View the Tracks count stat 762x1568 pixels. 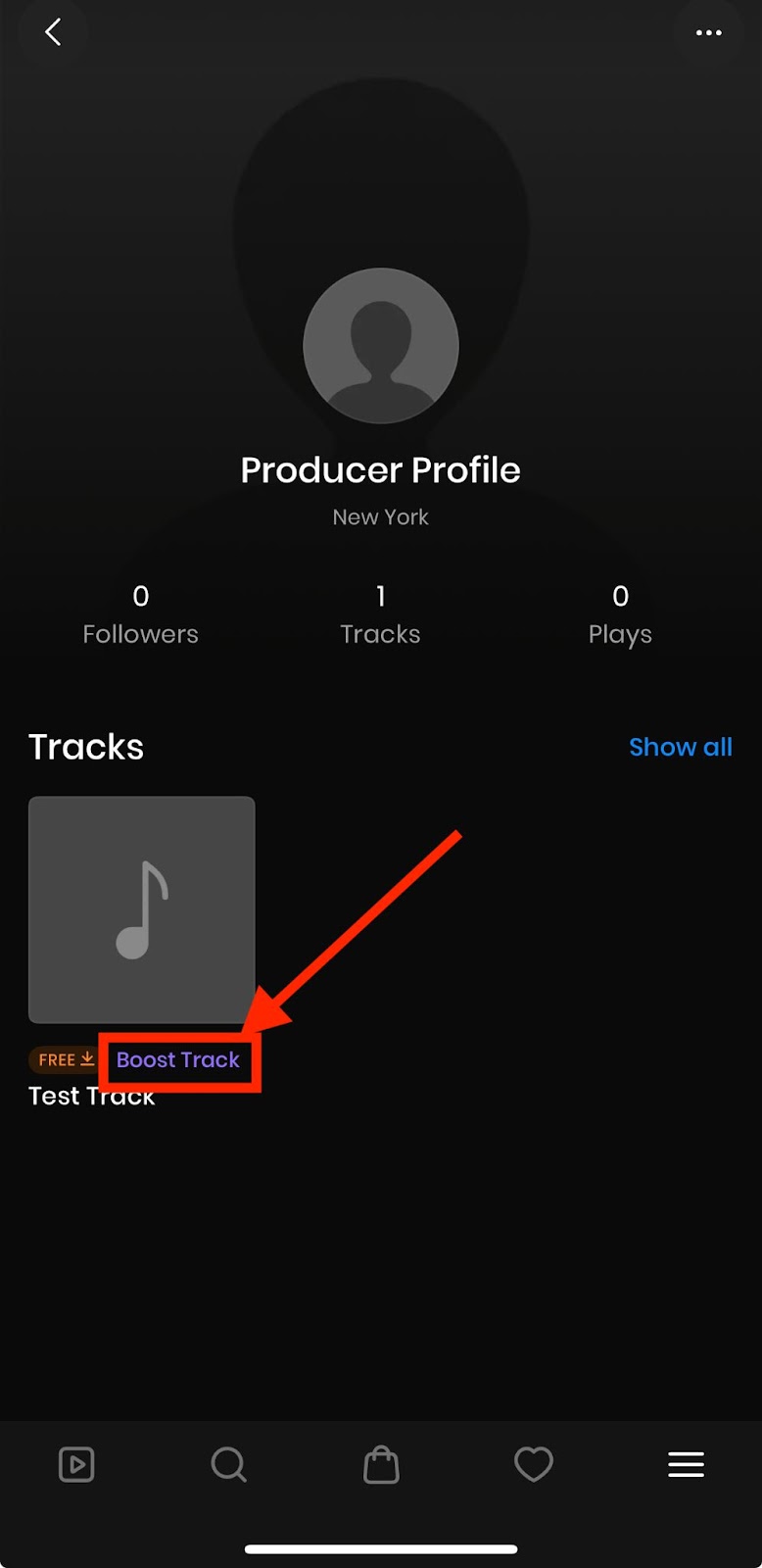380,614
